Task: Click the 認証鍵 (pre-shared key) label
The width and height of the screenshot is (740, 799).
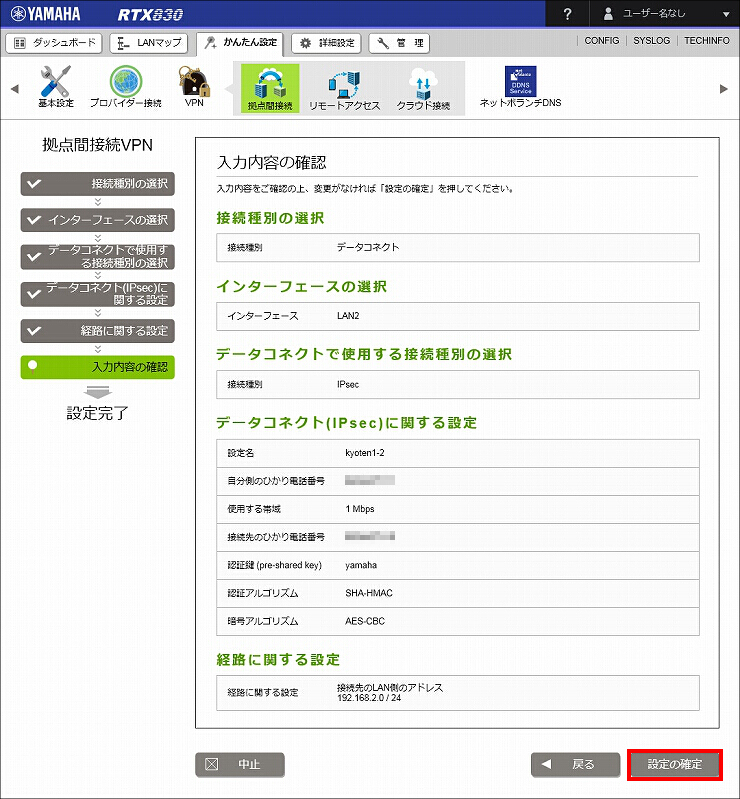Action: coord(275,565)
